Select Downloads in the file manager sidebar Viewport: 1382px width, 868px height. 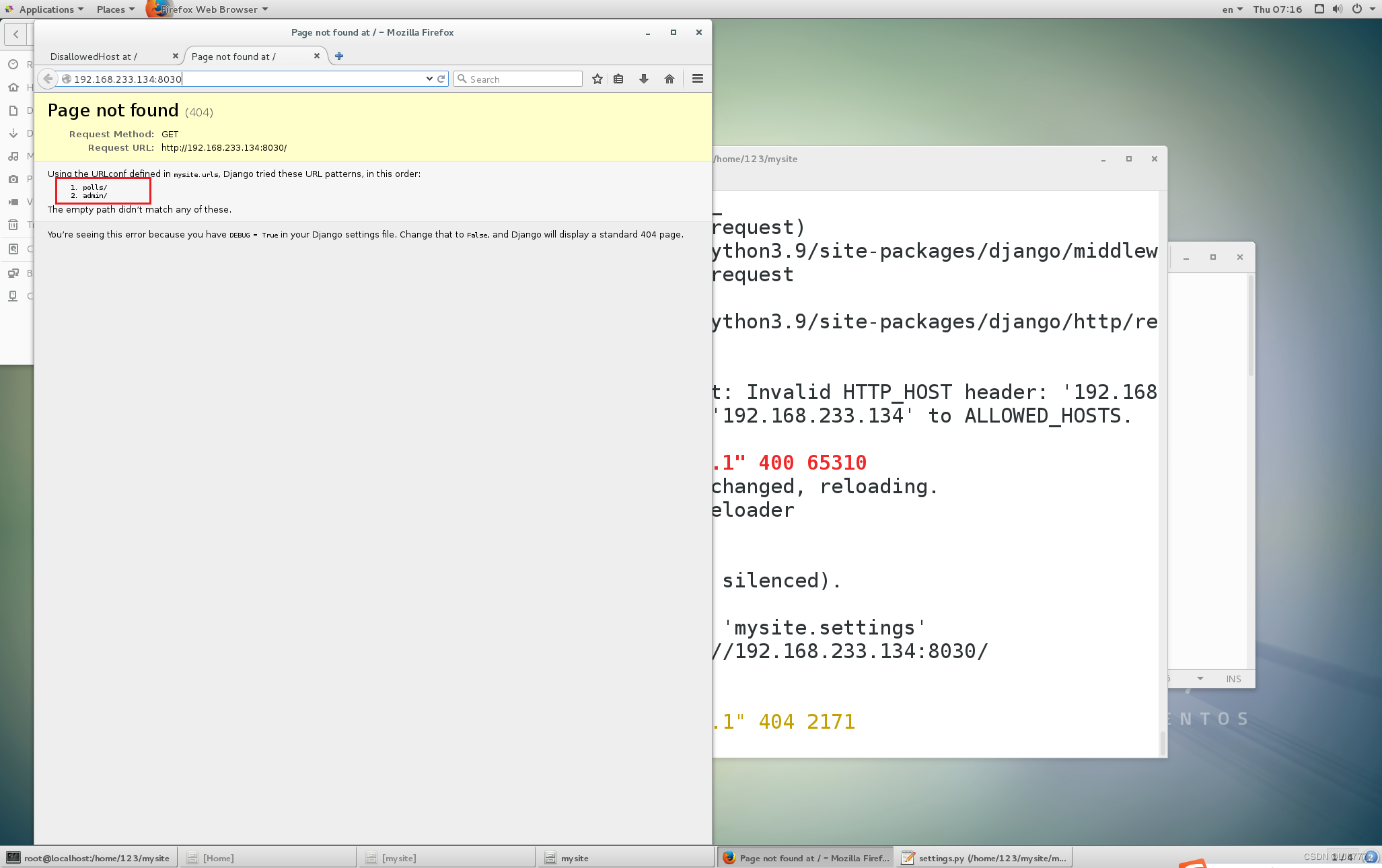point(13,133)
